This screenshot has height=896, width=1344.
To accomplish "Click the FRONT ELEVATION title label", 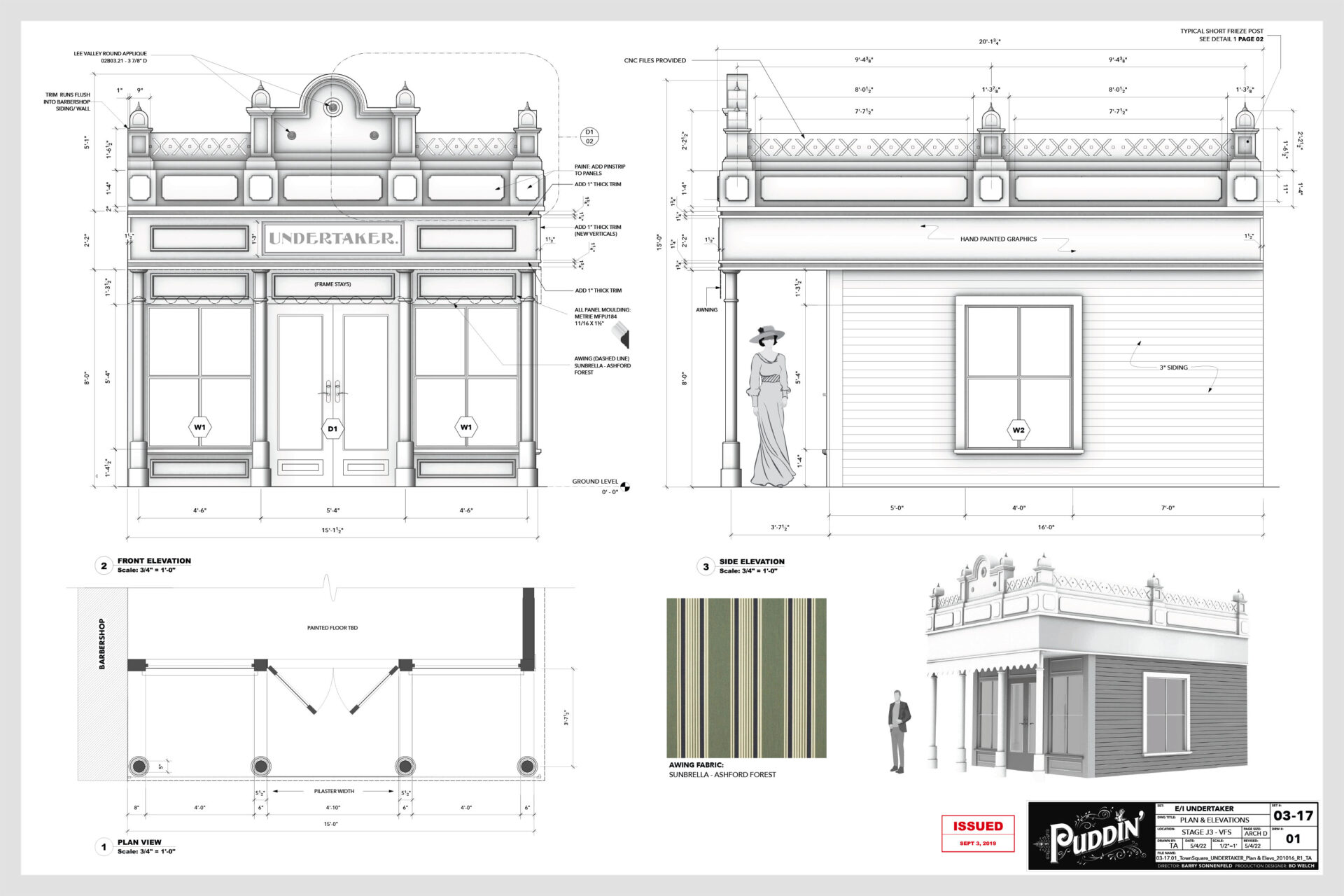I will [154, 561].
